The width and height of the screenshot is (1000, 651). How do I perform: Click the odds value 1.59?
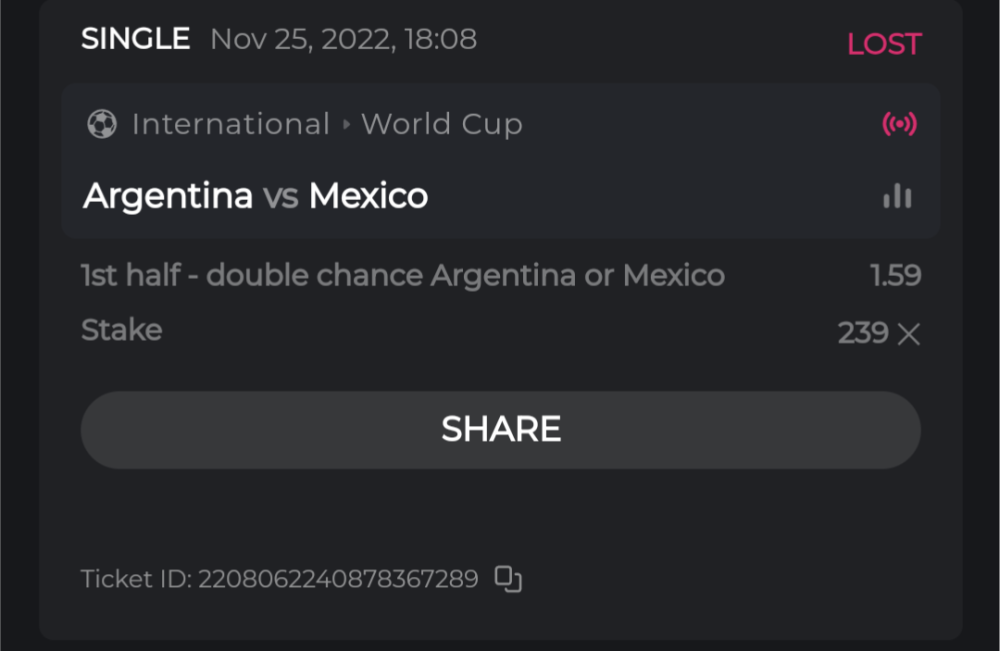coord(900,275)
